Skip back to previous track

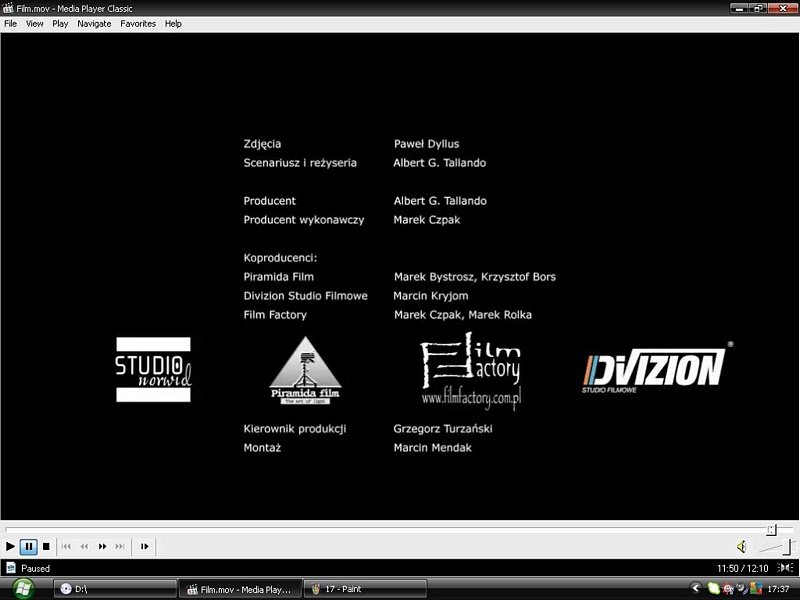pos(66,546)
